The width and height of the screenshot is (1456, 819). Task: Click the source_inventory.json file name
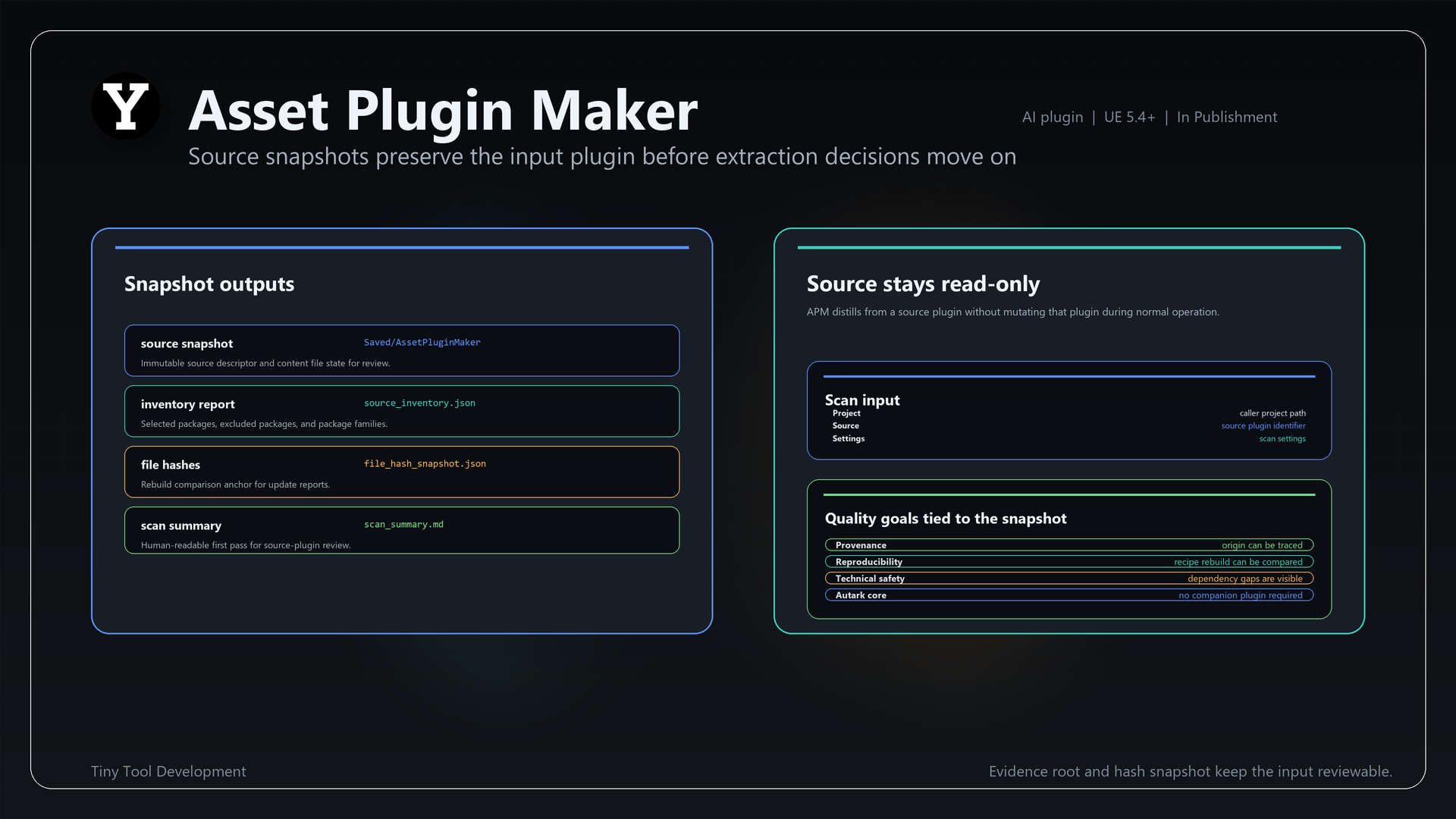pyautogui.click(x=419, y=403)
